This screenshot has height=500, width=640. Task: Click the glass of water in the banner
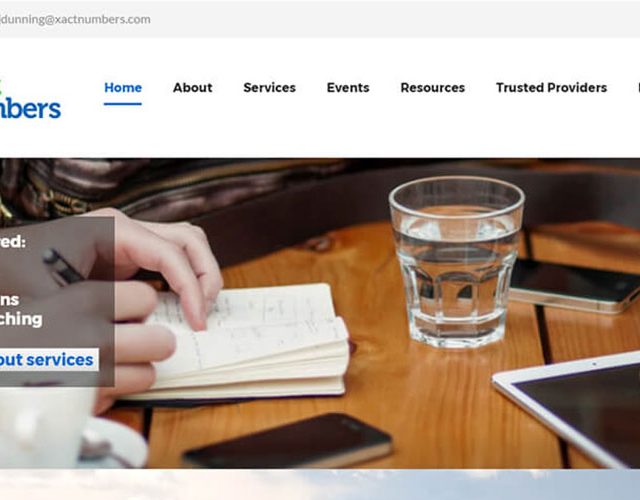point(456,262)
